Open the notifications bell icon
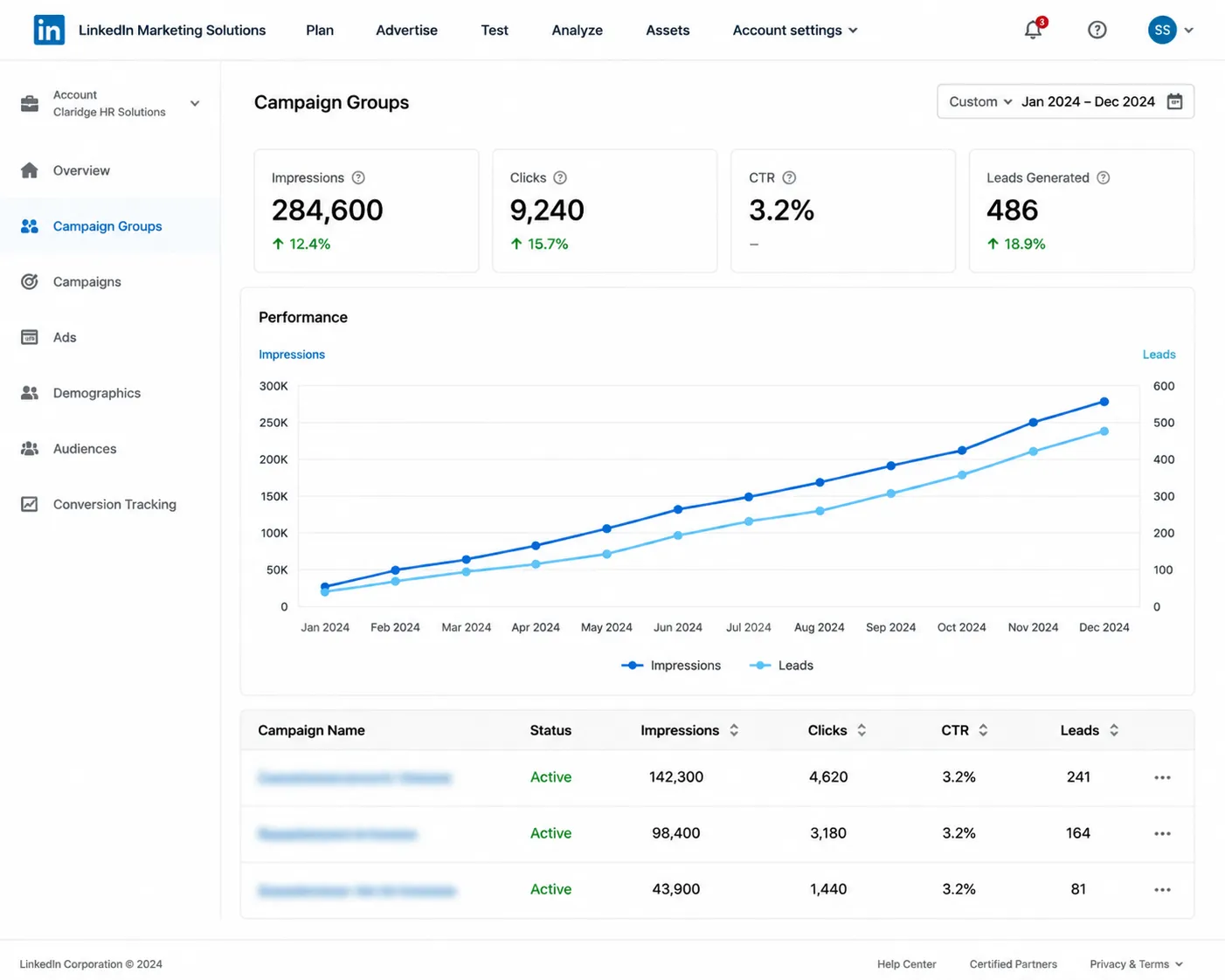The height and width of the screenshot is (980, 1225). 1034,30
